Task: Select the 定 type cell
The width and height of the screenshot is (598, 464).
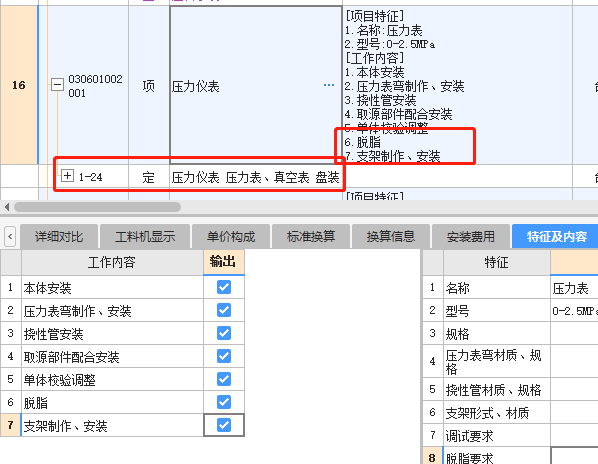Action: [x=149, y=177]
